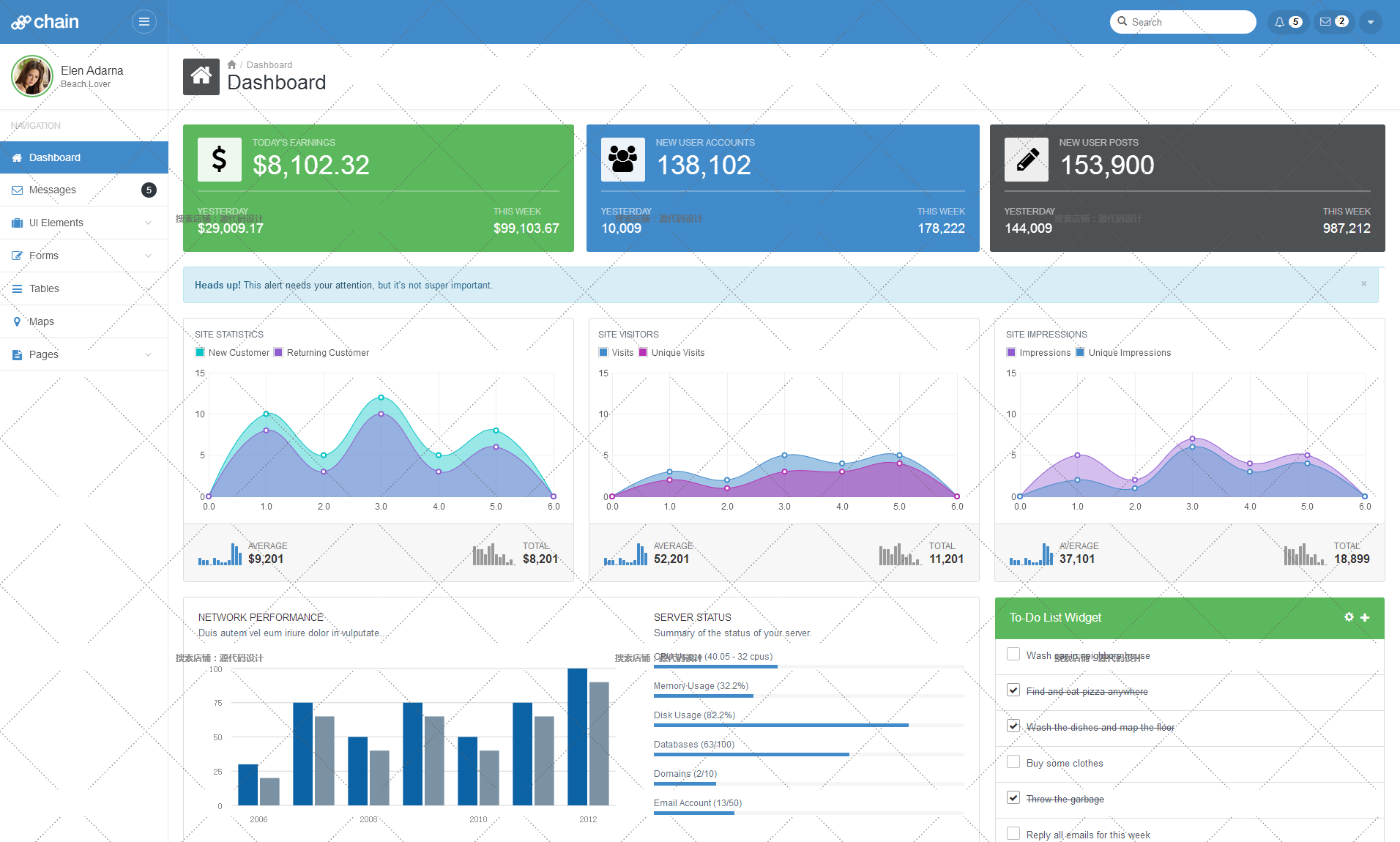
Task: Open the user dropdown caret in header
Action: [1371, 22]
